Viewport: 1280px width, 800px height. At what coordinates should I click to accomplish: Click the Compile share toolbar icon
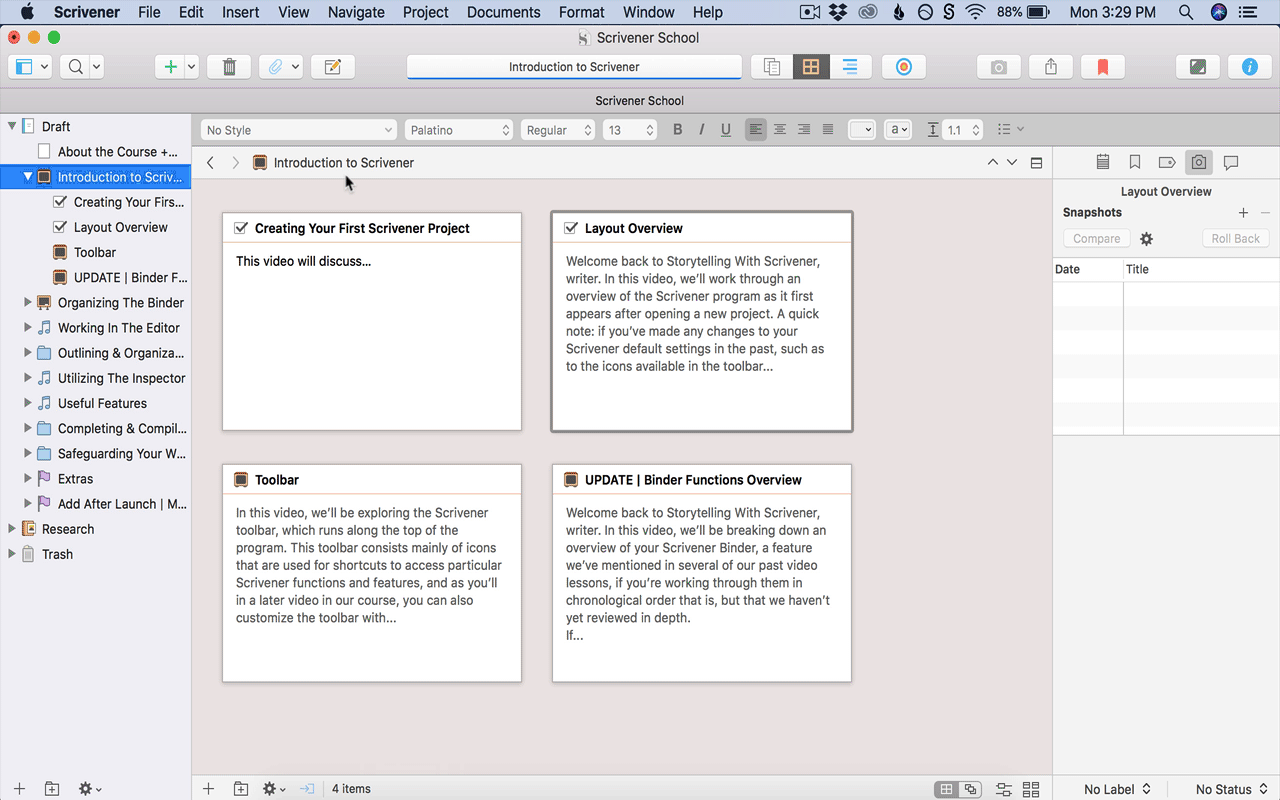1051,67
